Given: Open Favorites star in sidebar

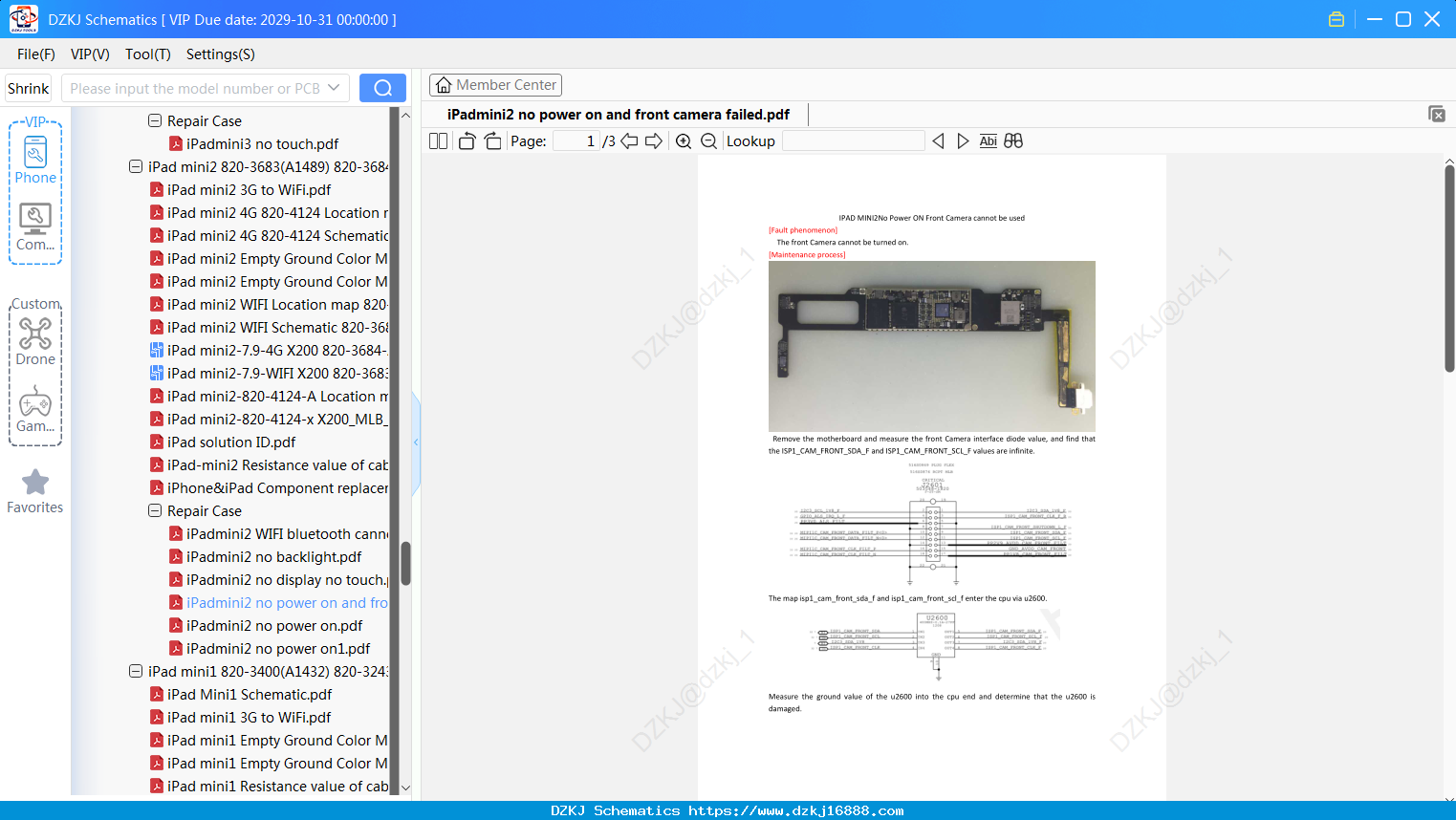Looking at the screenshot, I should pyautogui.click(x=35, y=491).
